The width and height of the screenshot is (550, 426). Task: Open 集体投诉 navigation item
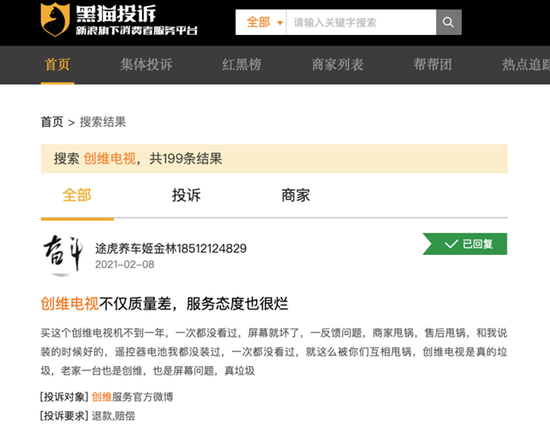tap(146, 65)
